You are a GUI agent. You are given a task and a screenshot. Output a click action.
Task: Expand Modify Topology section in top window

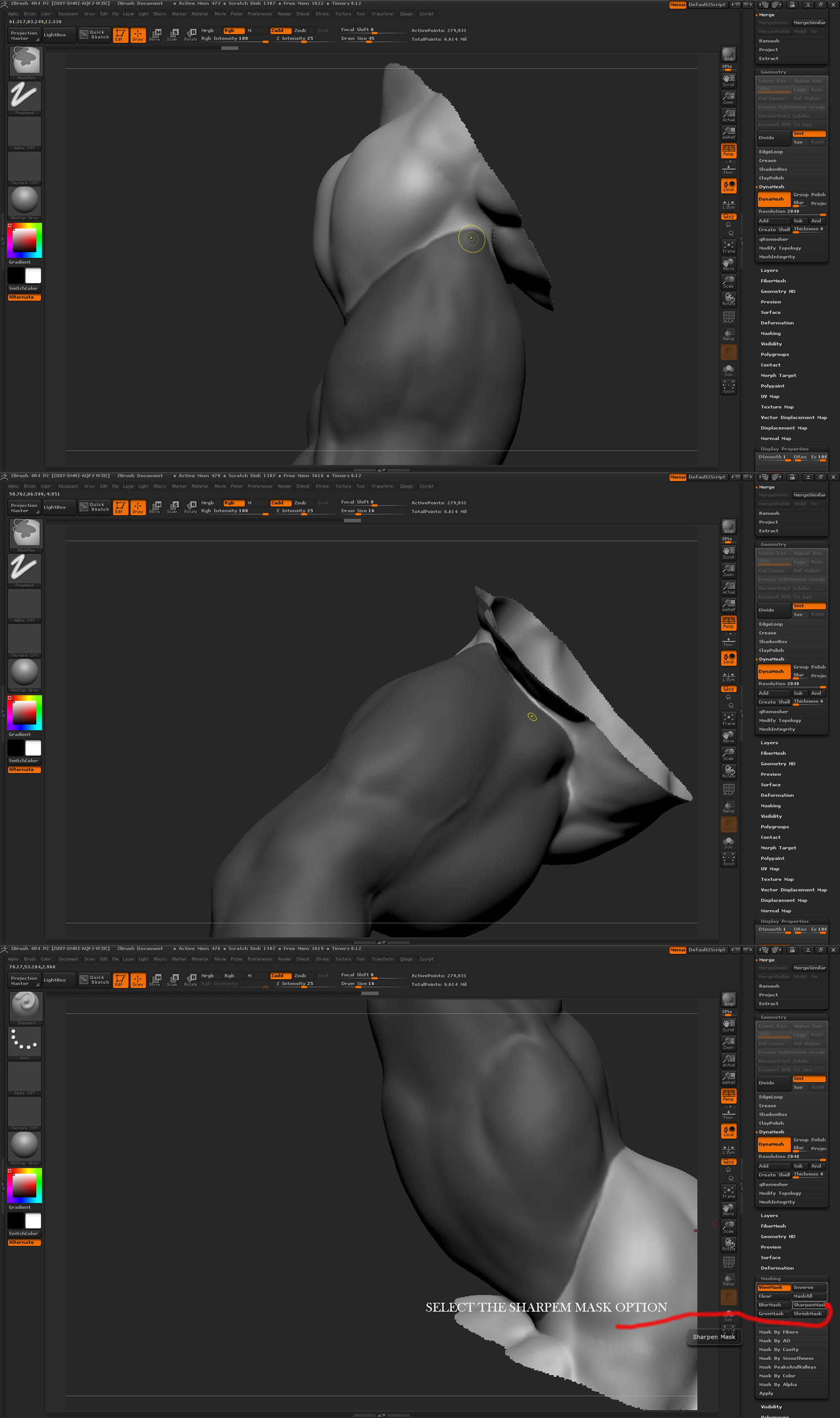(x=780, y=248)
